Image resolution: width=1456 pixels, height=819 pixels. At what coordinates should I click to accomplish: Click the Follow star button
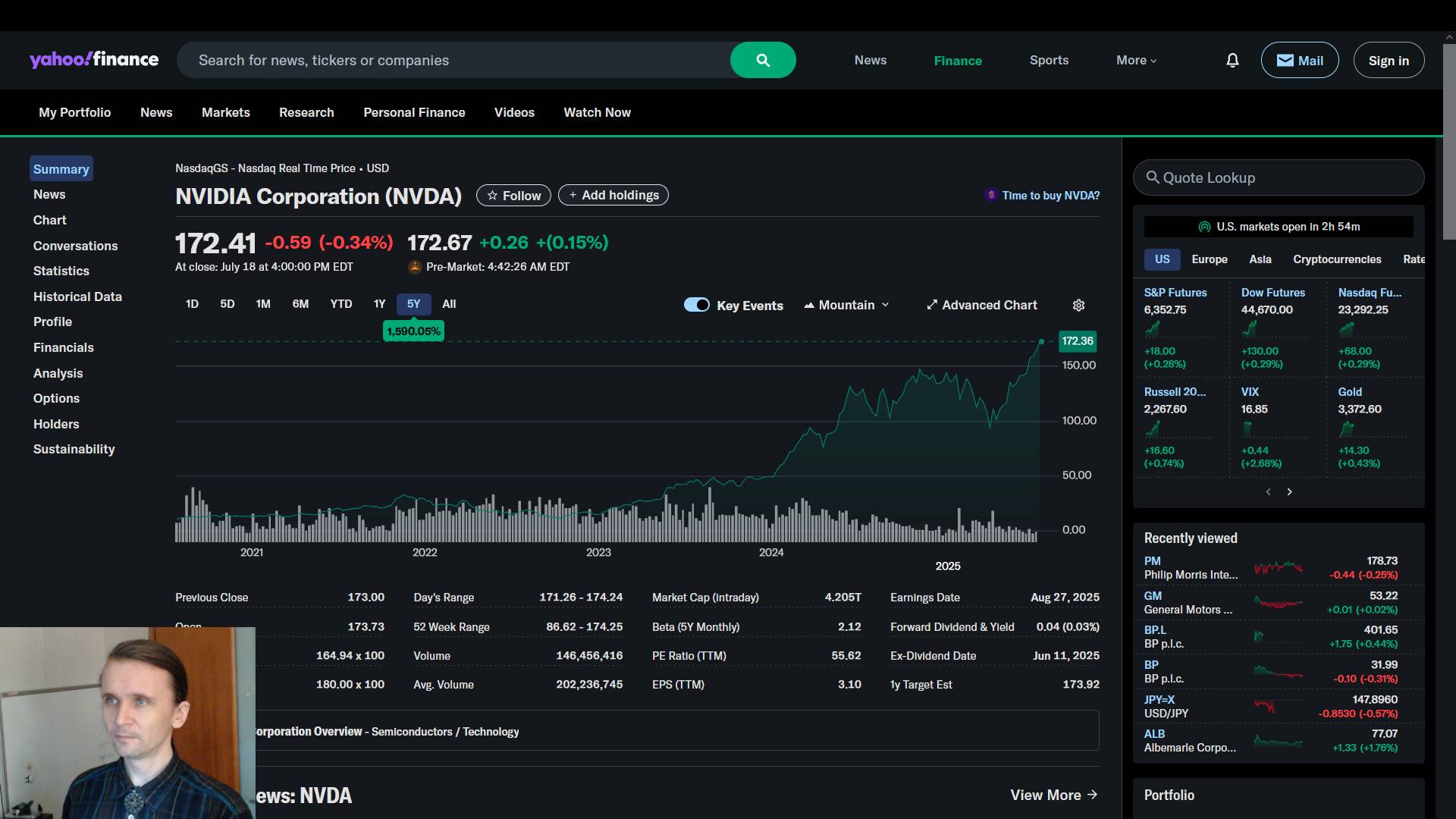(x=513, y=196)
